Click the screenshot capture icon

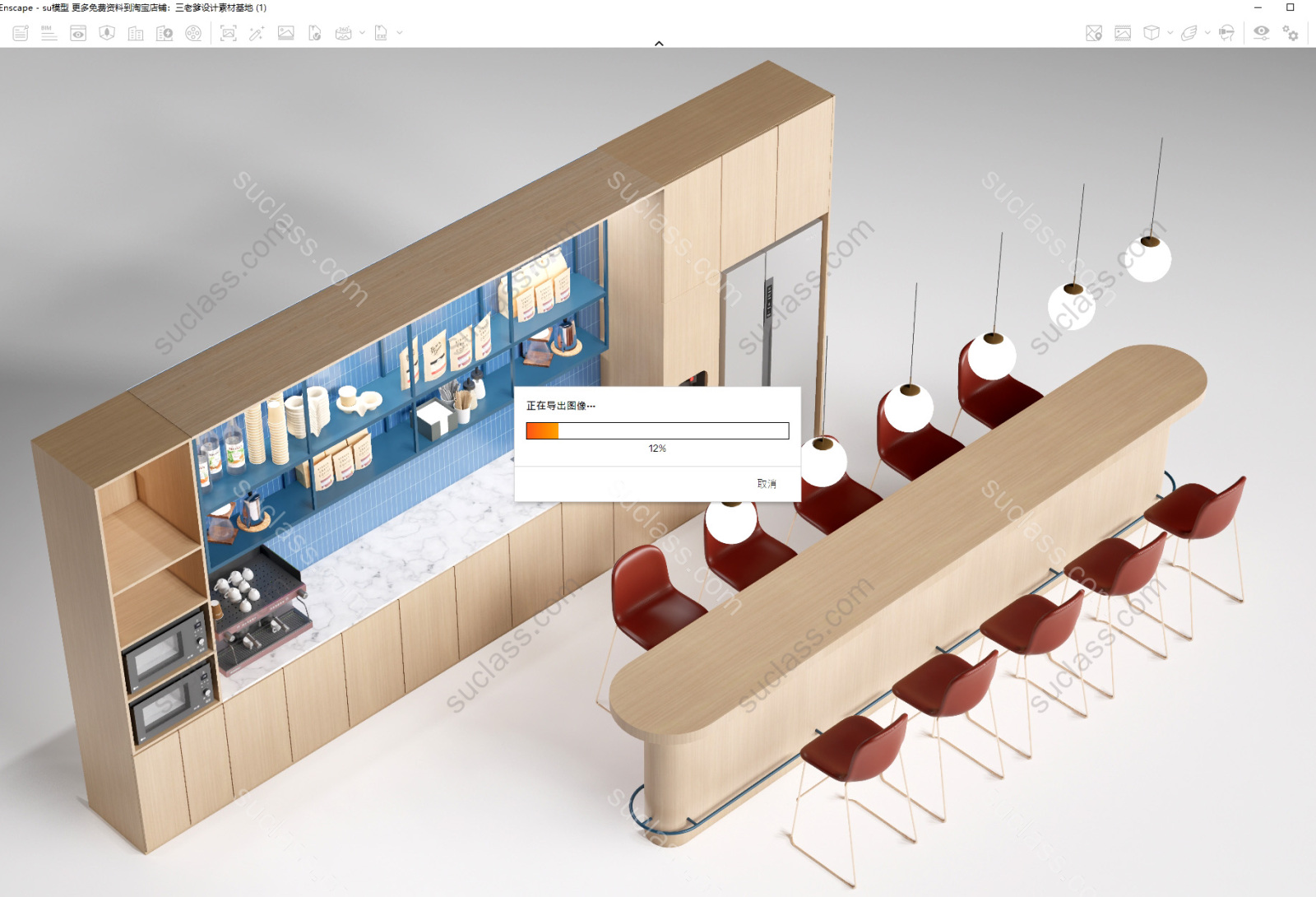tap(229, 33)
